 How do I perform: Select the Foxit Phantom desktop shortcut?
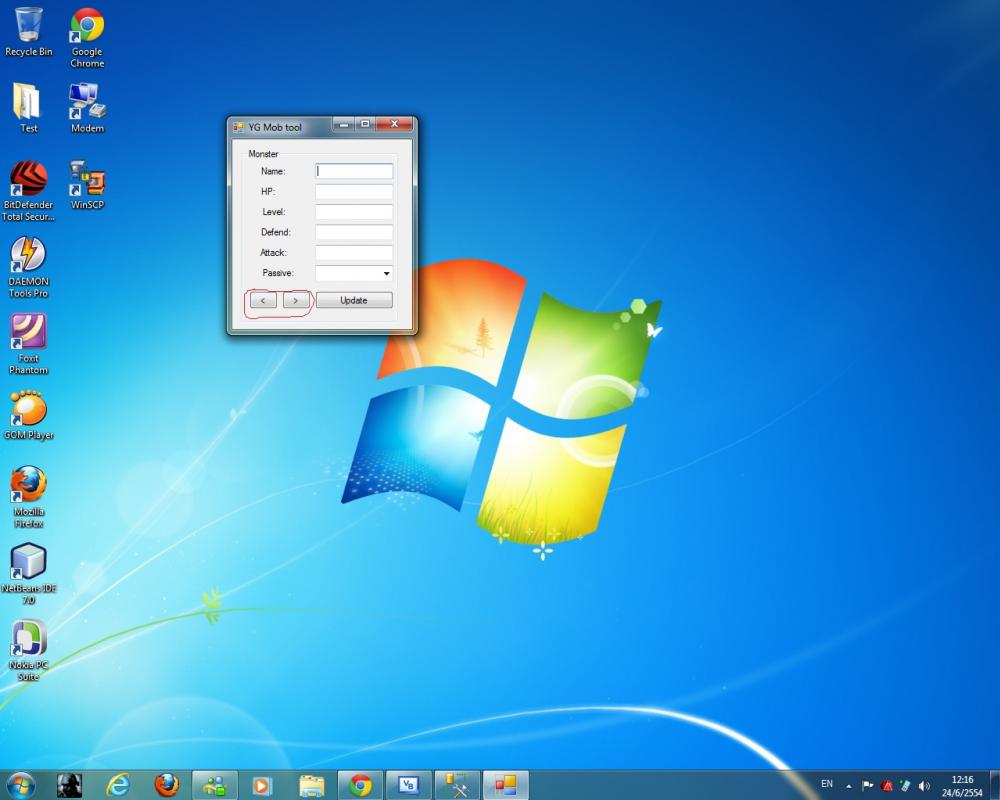28,344
